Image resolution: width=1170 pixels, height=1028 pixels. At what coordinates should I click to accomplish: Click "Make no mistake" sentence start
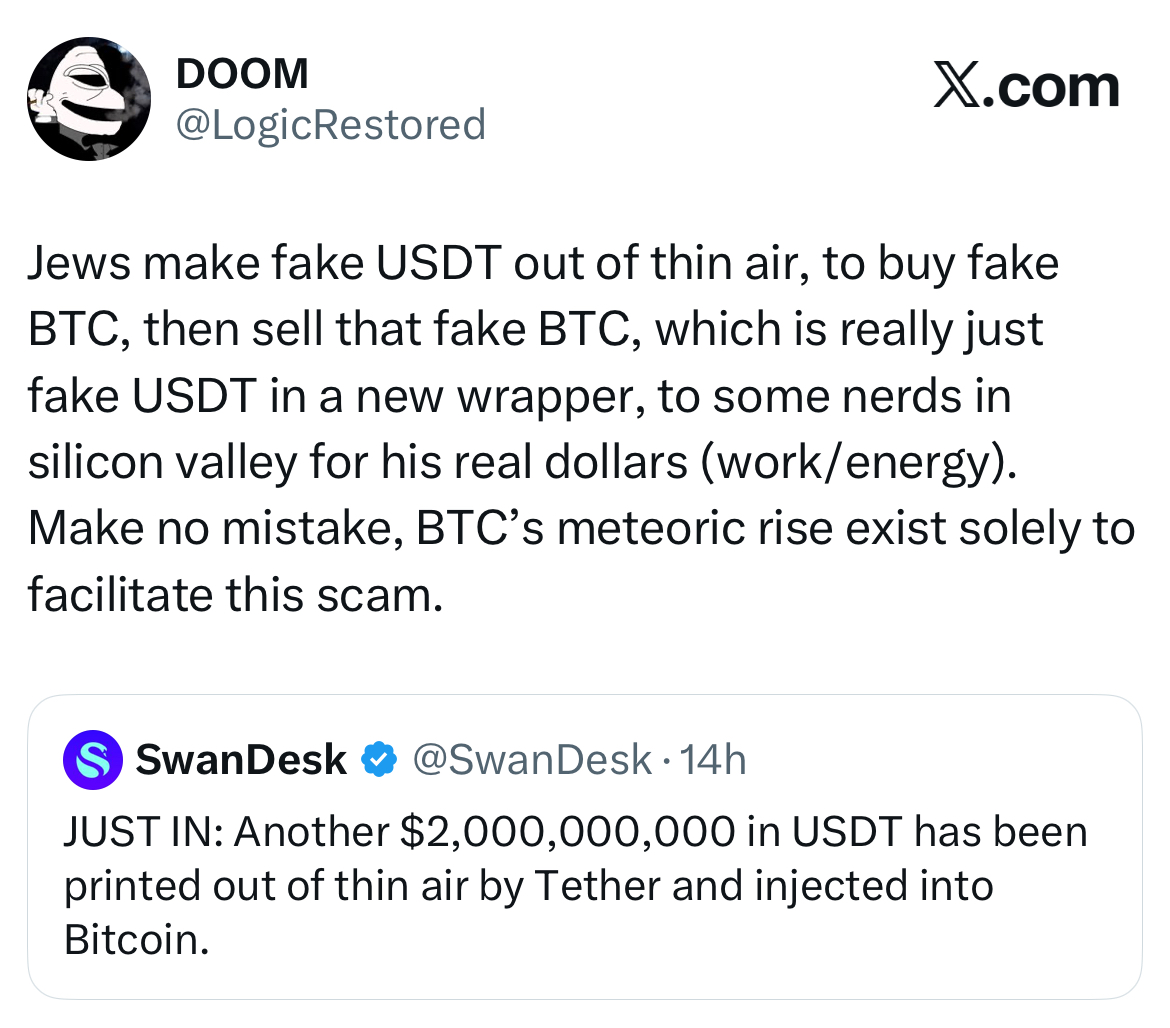(210, 529)
